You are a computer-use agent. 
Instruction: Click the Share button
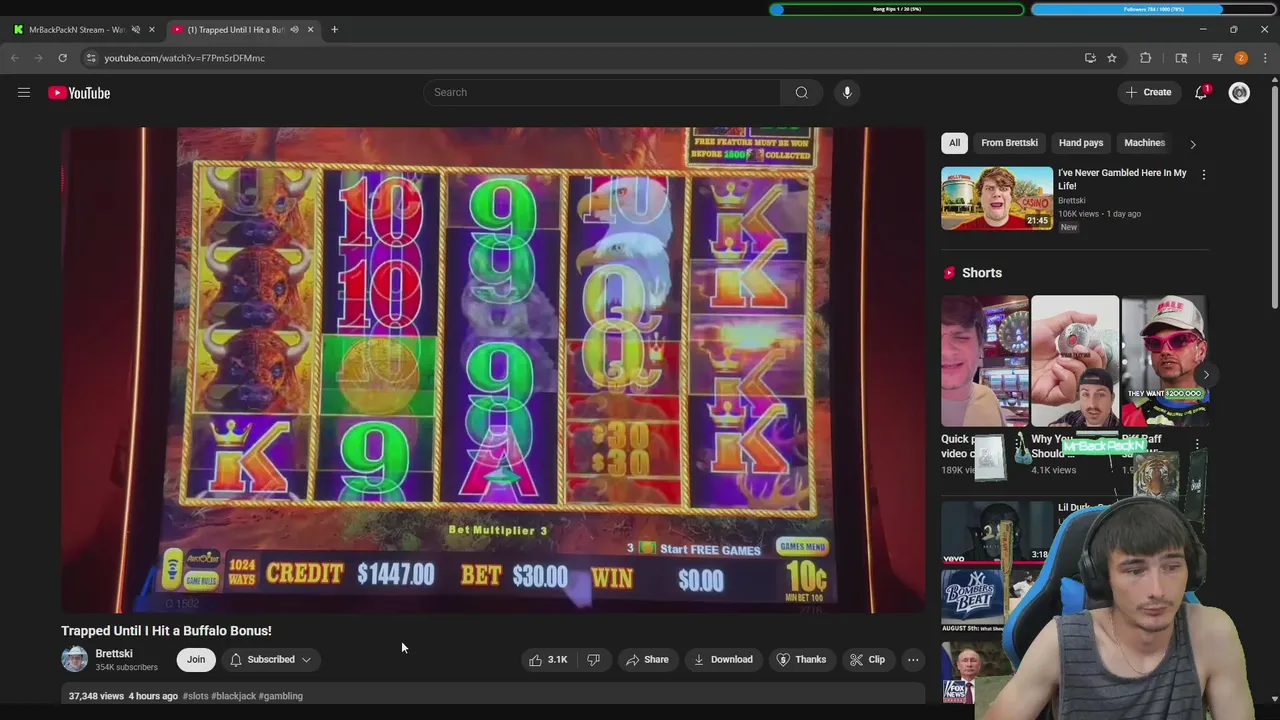(x=646, y=659)
